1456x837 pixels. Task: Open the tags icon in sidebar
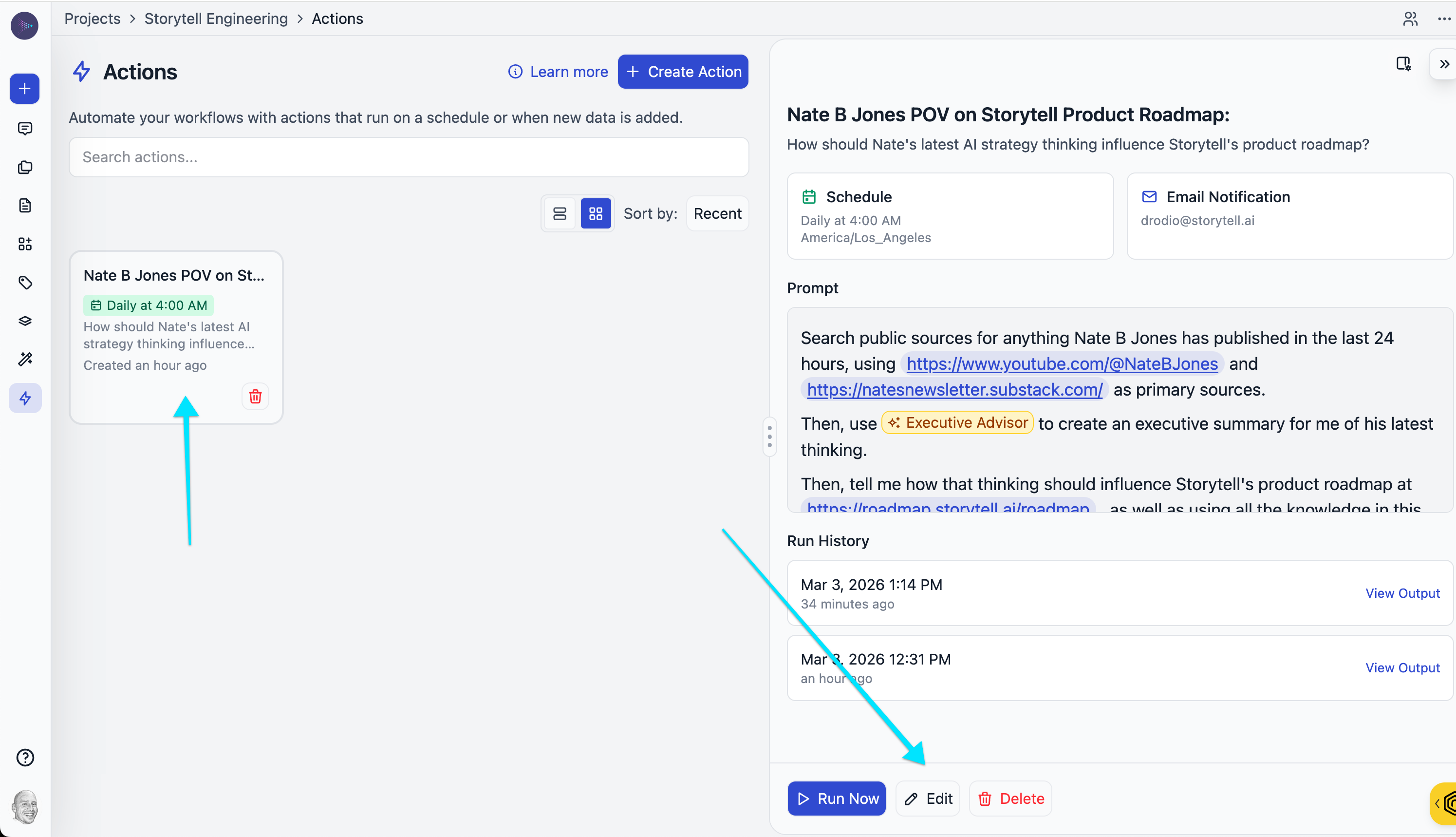coord(25,282)
